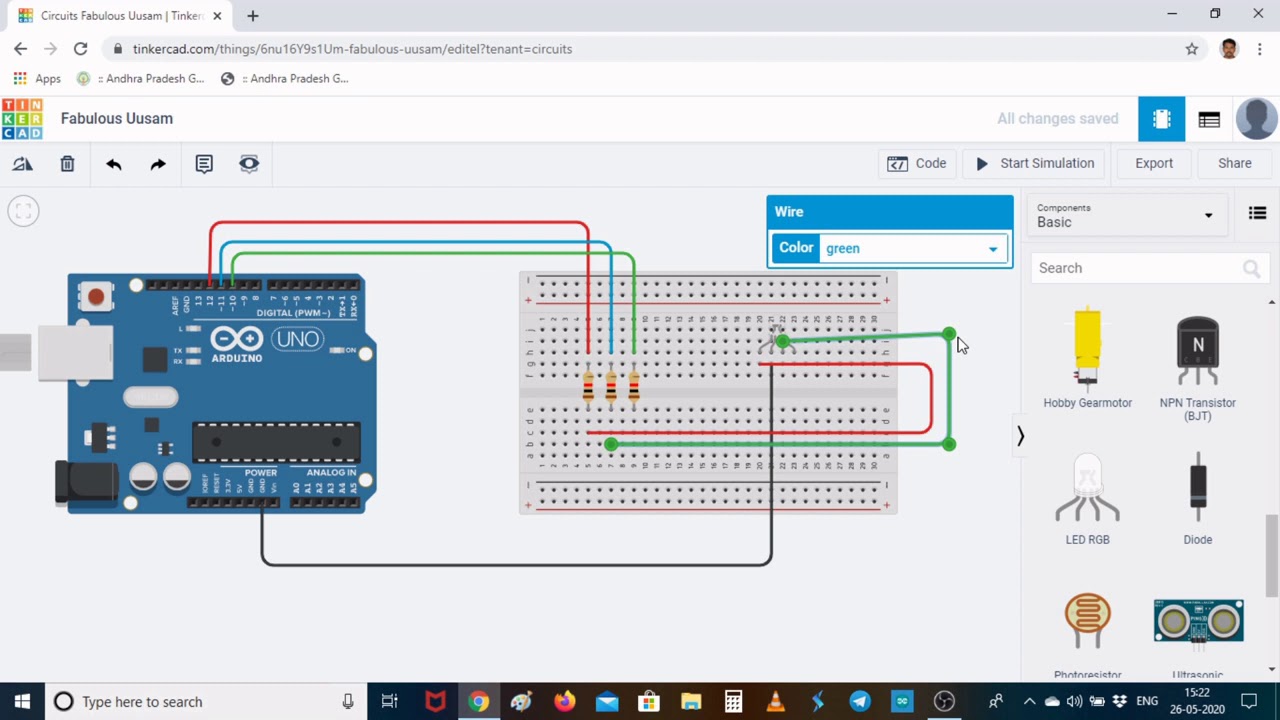1280x720 pixels.
Task: Click the Export button
Action: 1154,163
